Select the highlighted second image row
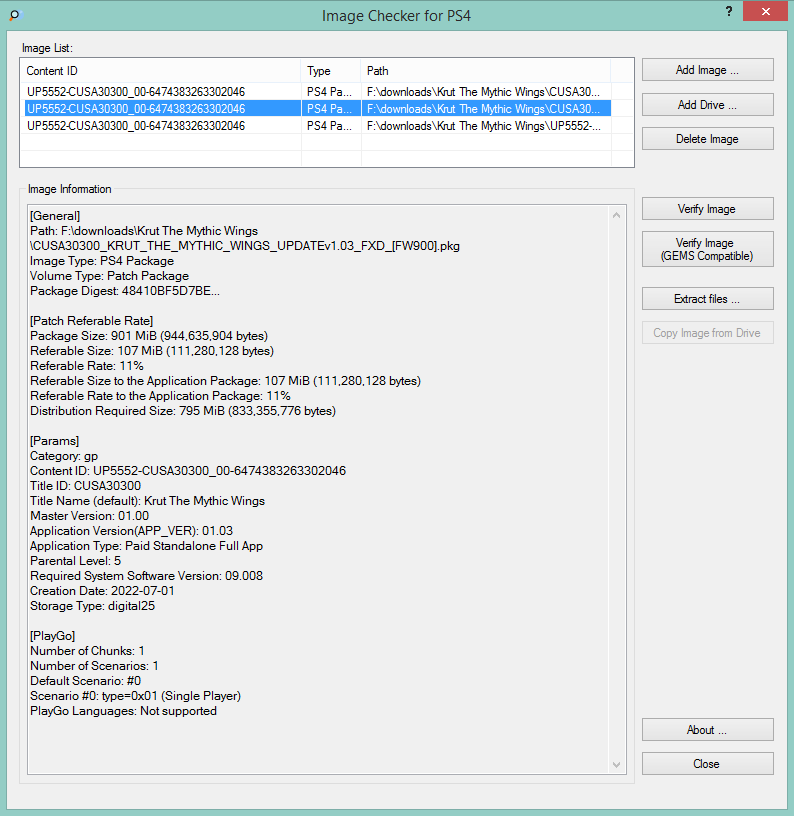 click(317, 108)
